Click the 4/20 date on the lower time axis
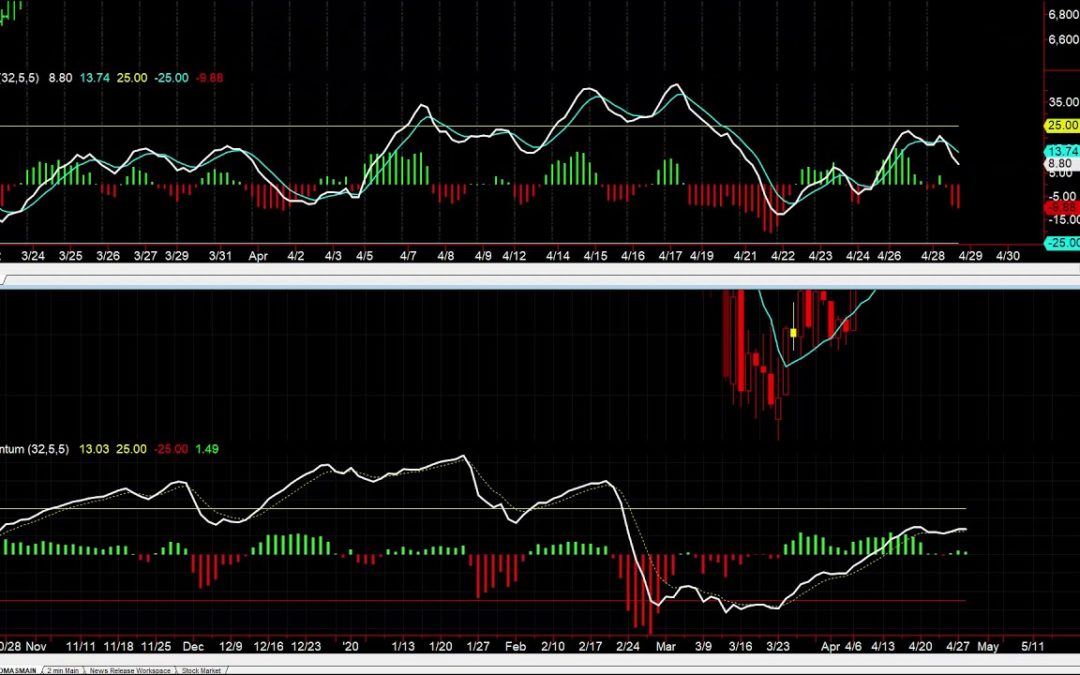Viewport: 1080px width, 675px height. click(x=921, y=647)
